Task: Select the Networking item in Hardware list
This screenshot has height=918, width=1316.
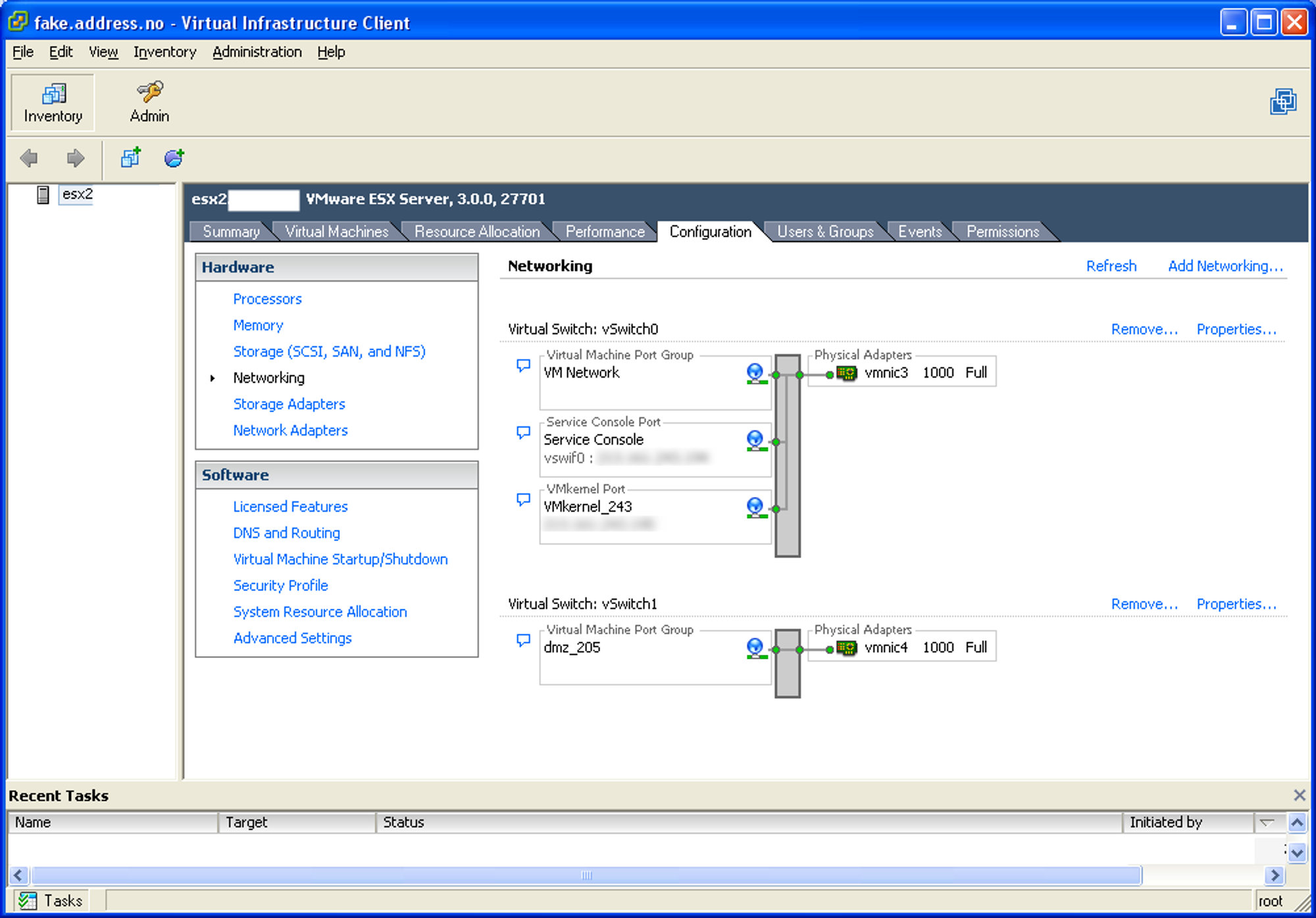Action: coord(268,378)
